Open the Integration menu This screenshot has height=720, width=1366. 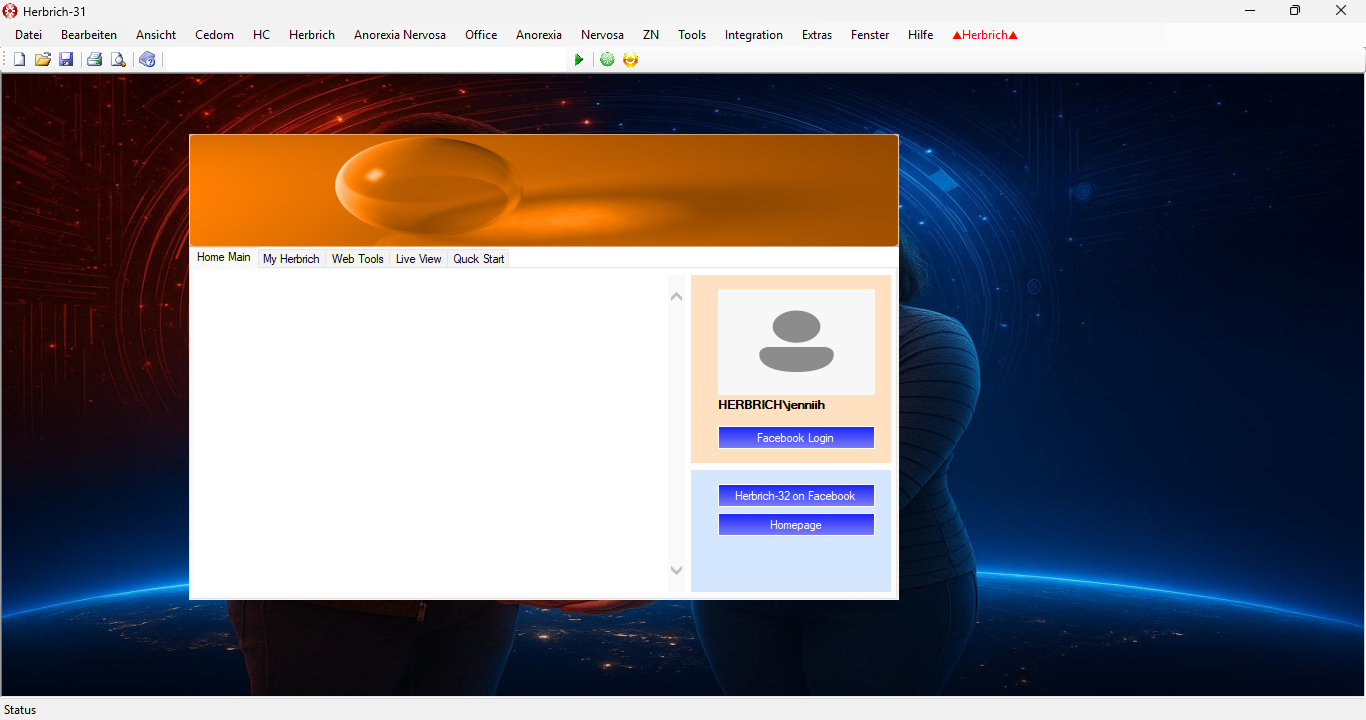(754, 35)
